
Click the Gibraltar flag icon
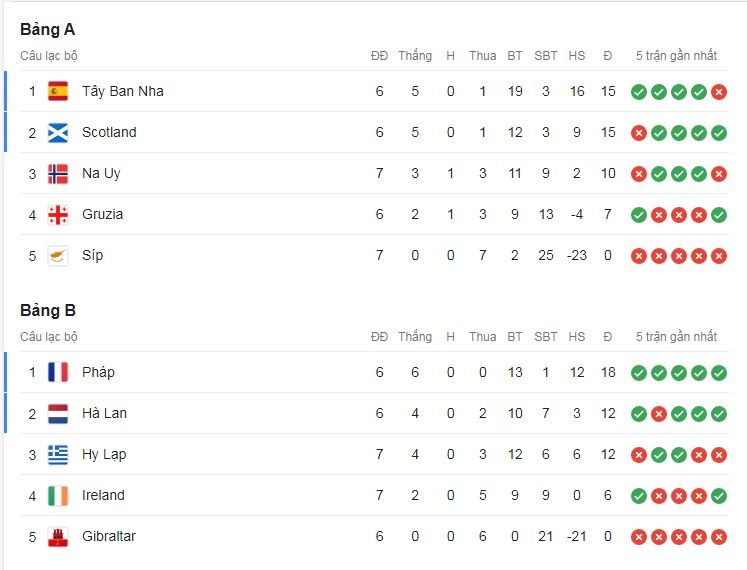click(x=58, y=536)
